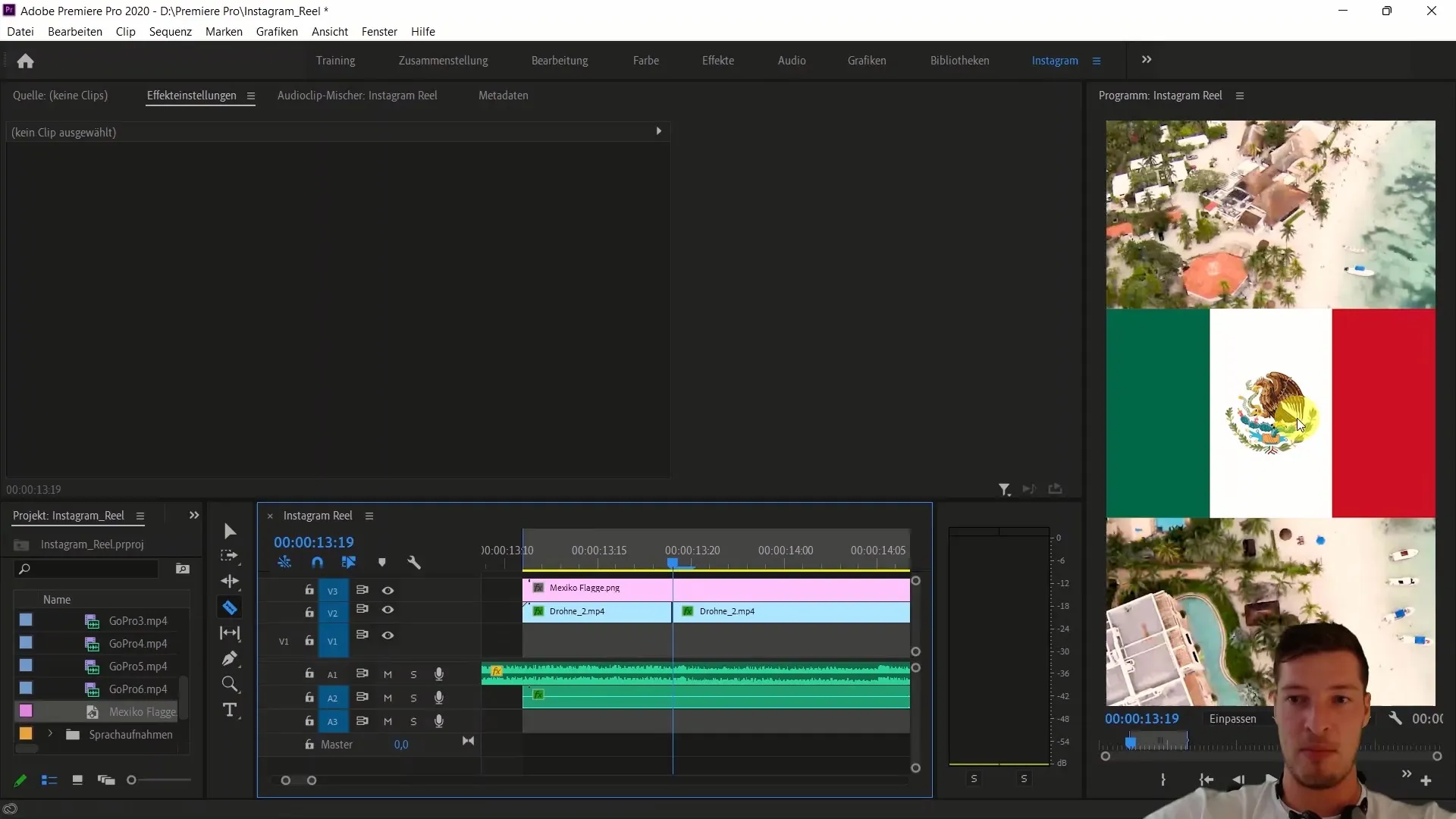The height and width of the screenshot is (819, 1456).
Task: Select Mexiko Flagge.png clip on V3
Action: pyautogui.click(x=716, y=588)
